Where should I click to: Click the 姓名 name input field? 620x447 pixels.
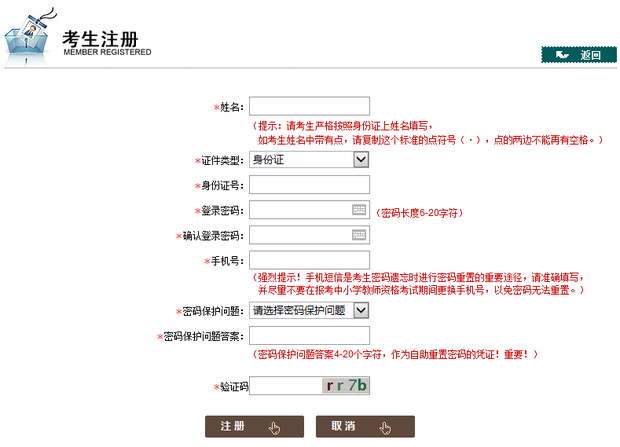point(309,106)
